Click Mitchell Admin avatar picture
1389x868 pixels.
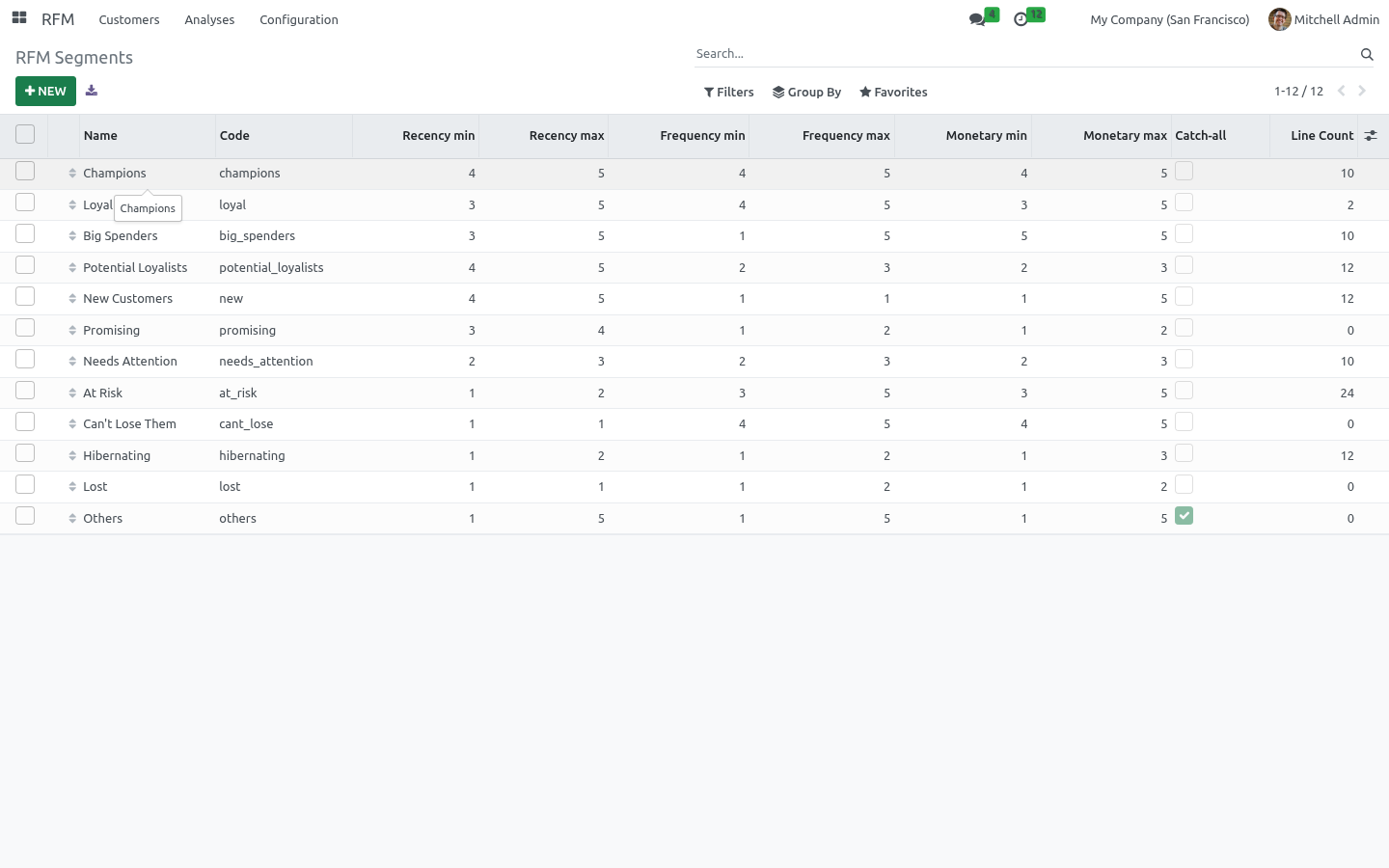point(1280,19)
